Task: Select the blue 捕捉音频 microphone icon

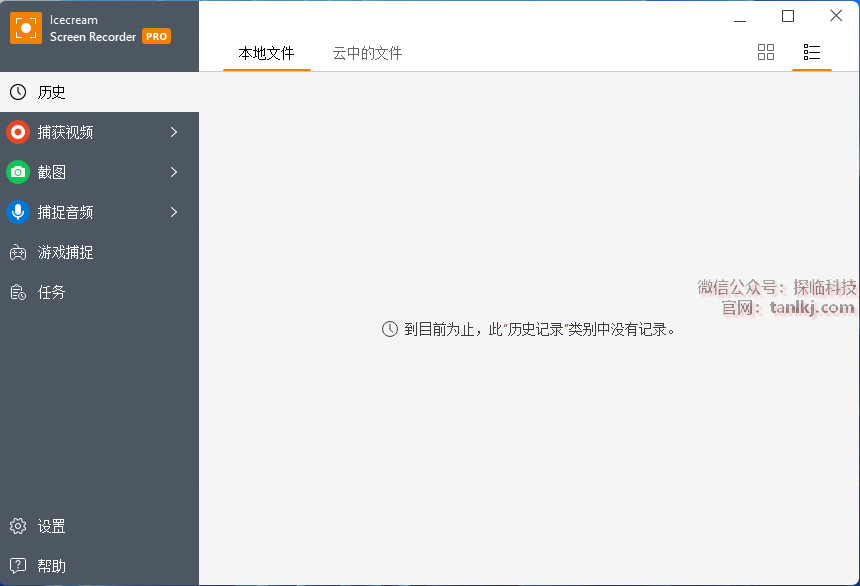Action: (x=18, y=212)
